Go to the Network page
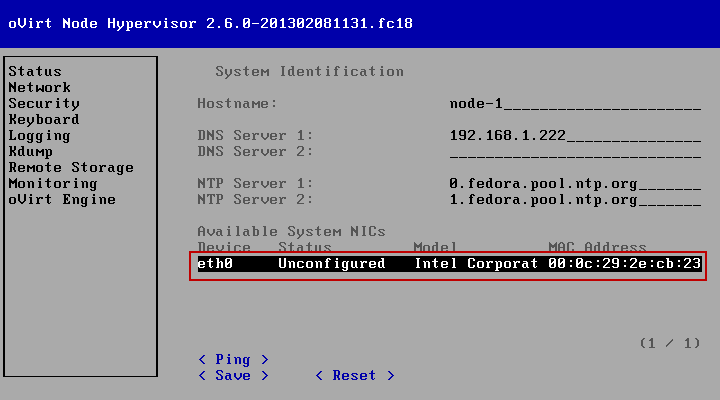 (39, 88)
